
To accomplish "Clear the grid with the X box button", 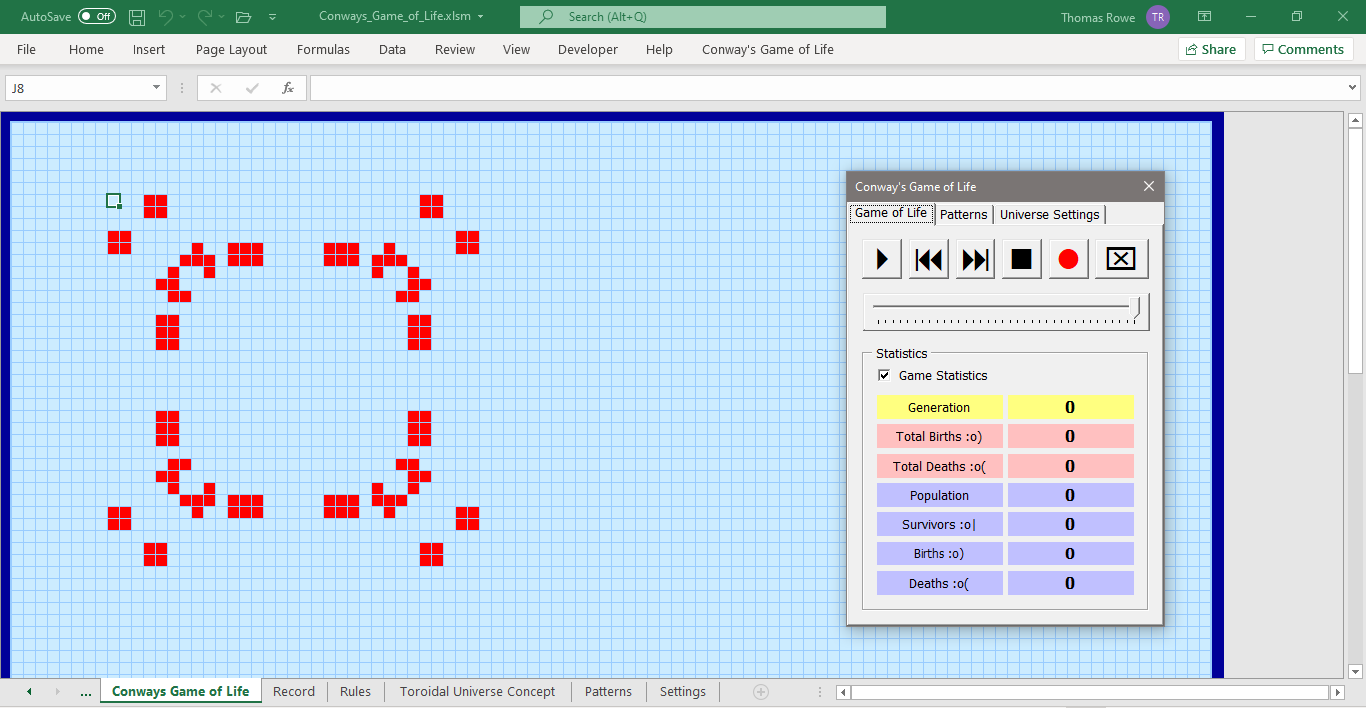I will pos(1121,259).
